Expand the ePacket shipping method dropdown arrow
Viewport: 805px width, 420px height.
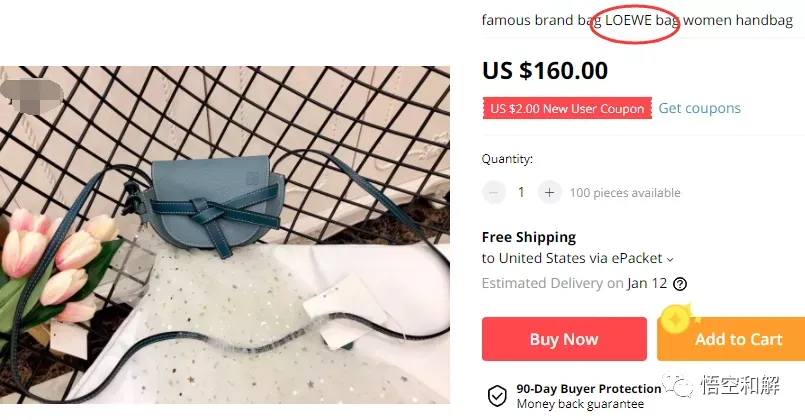670,260
